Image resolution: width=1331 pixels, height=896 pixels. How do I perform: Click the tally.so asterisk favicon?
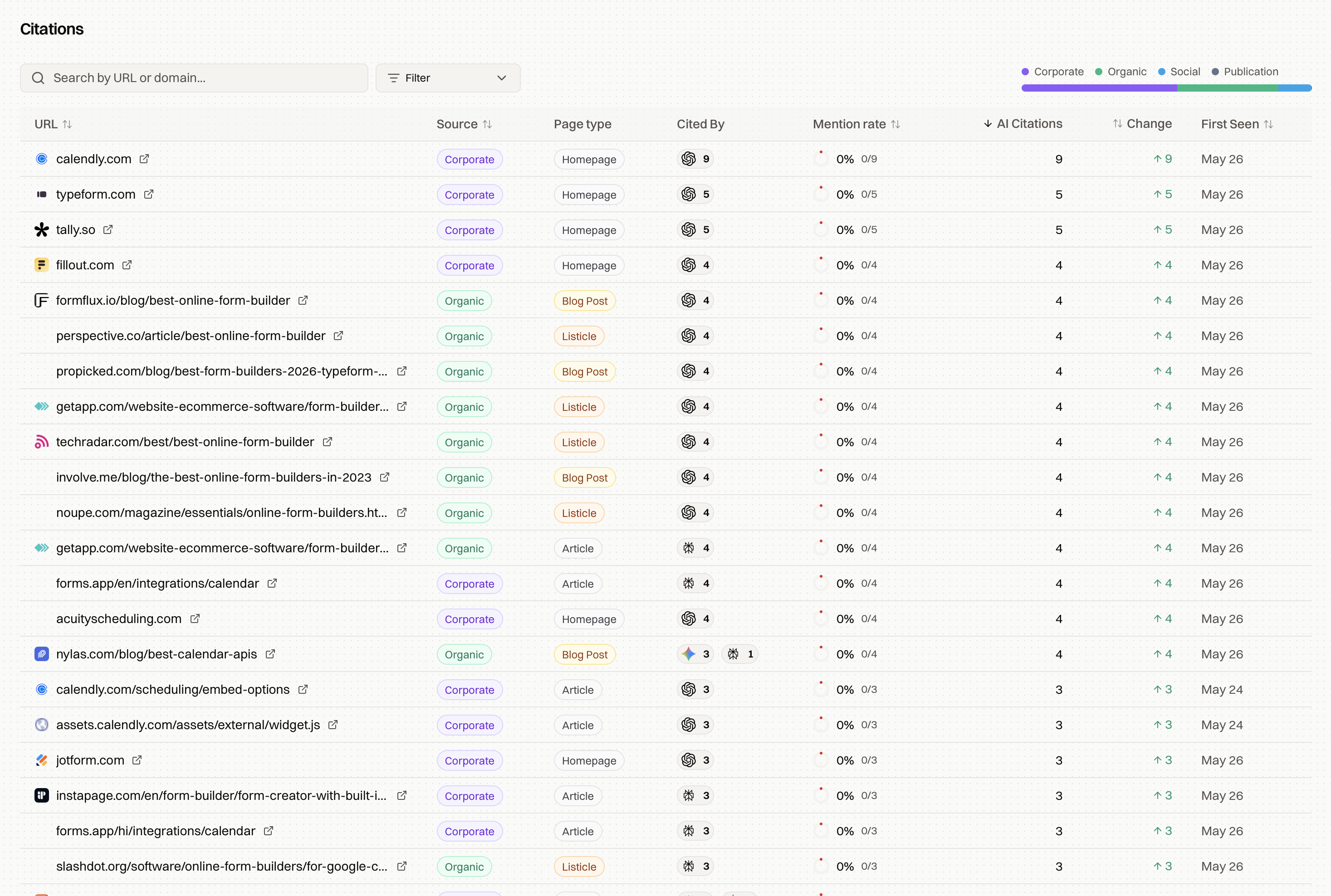pos(42,230)
